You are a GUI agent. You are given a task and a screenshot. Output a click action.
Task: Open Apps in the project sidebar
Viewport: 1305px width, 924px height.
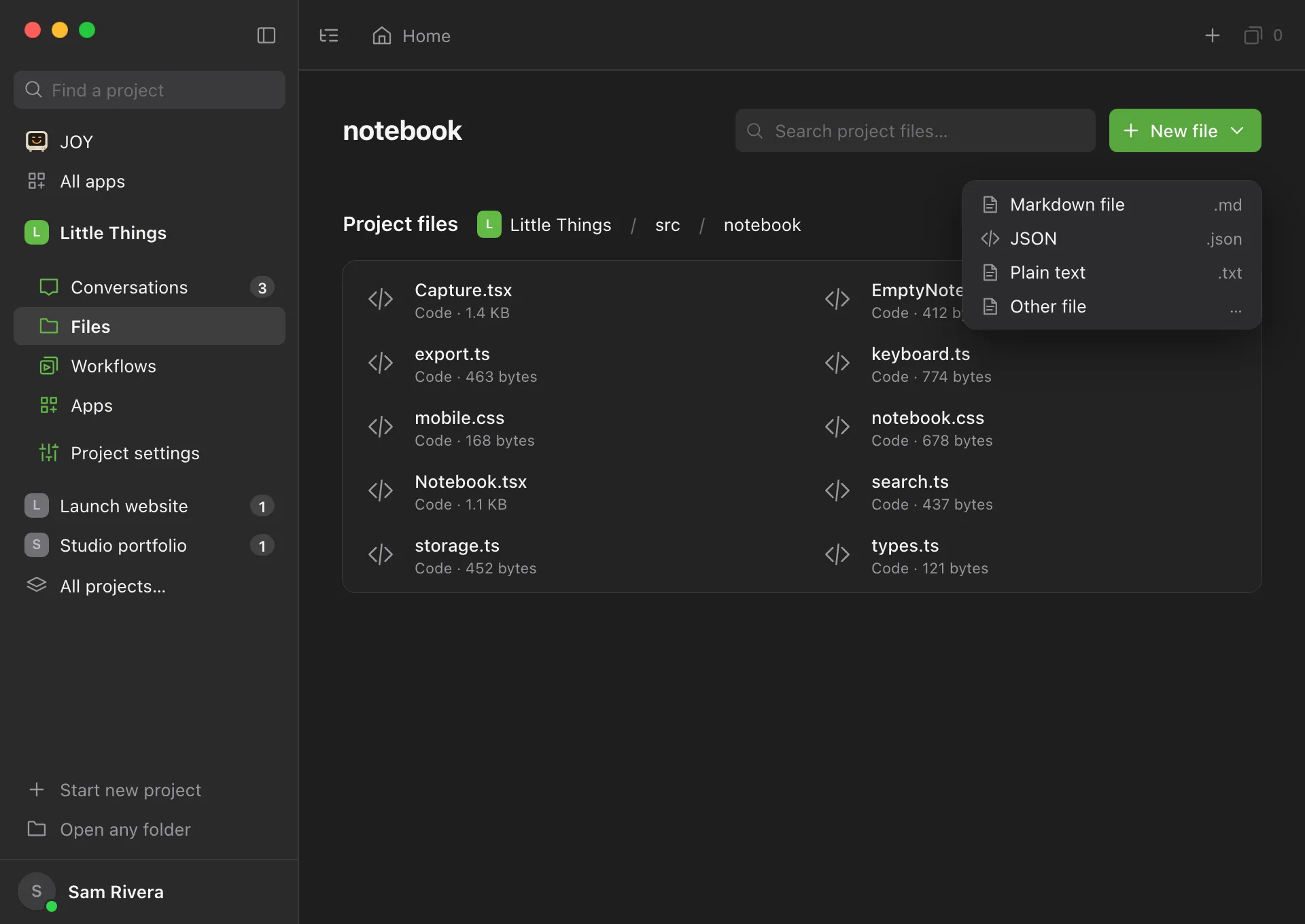click(150, 406)
